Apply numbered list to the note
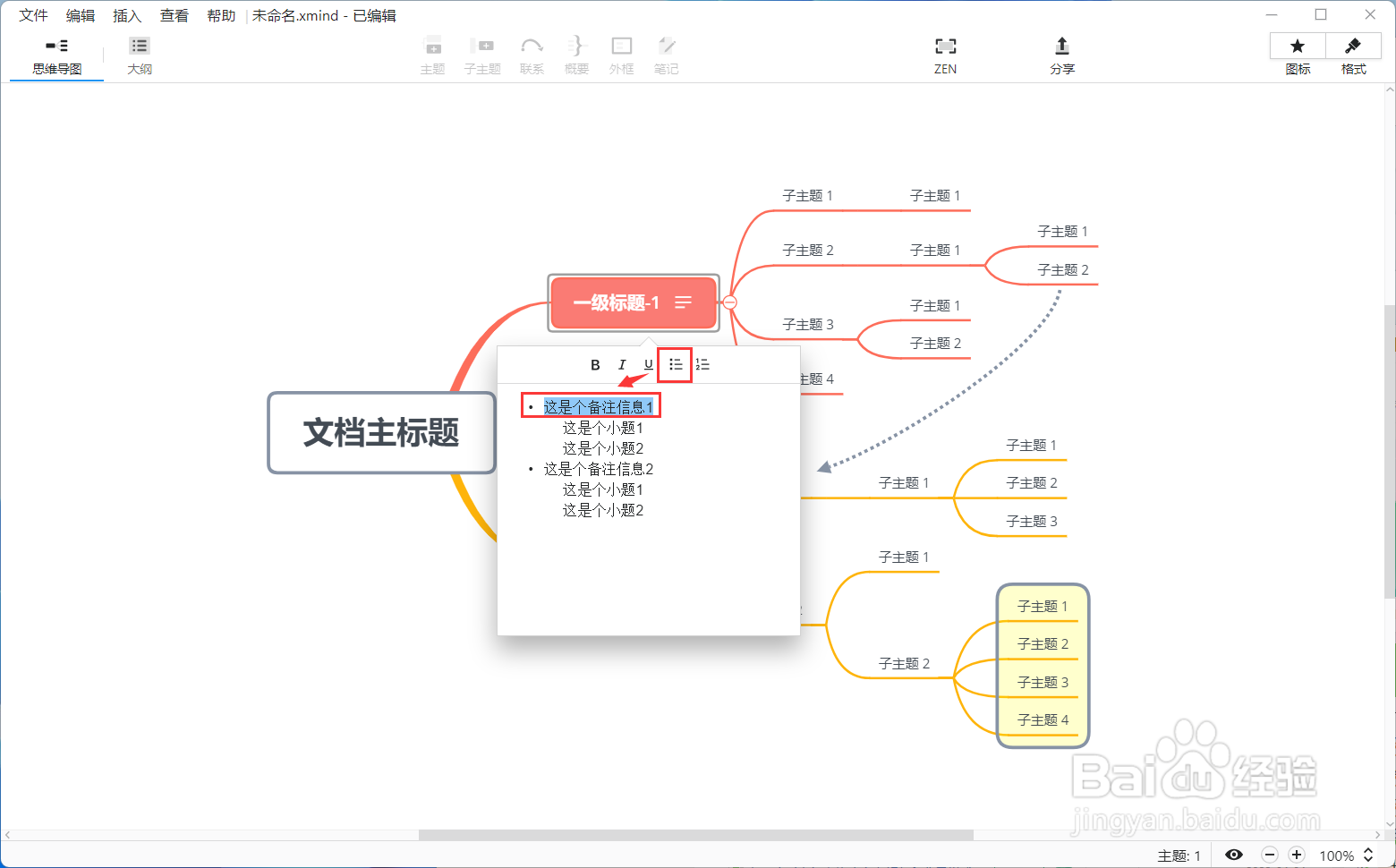 (702, 365)
